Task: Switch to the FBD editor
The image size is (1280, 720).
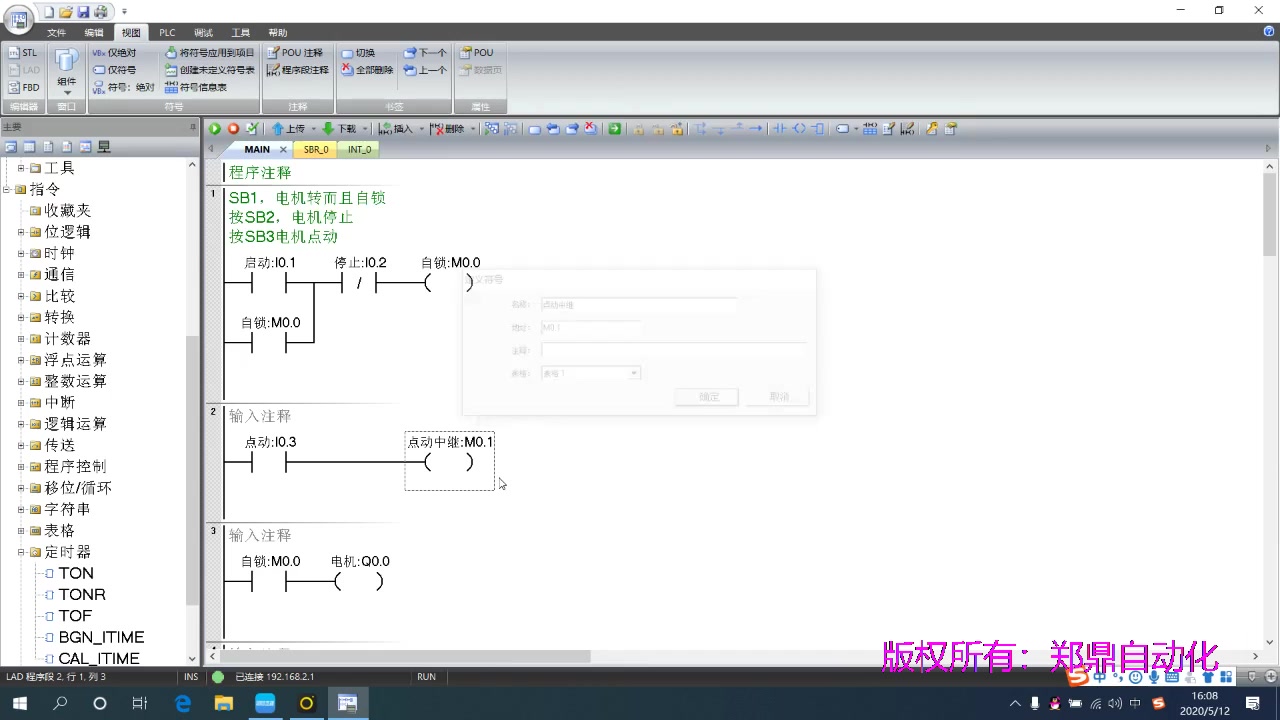Action: click(23, 88)
